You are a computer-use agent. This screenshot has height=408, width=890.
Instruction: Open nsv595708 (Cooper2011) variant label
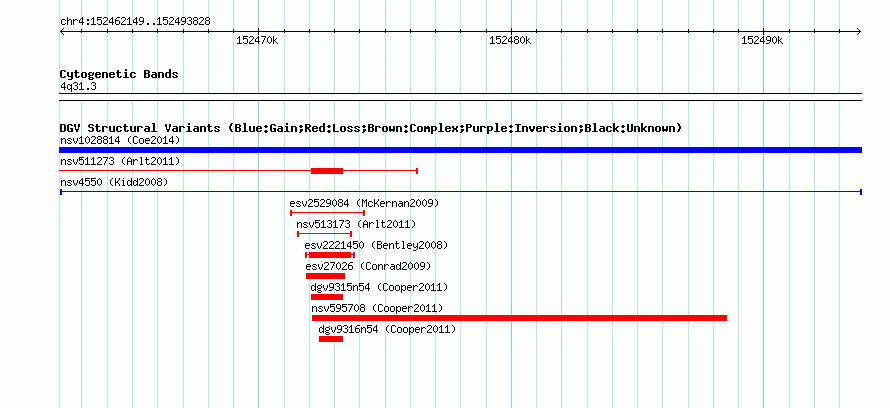tap(377, 308)
